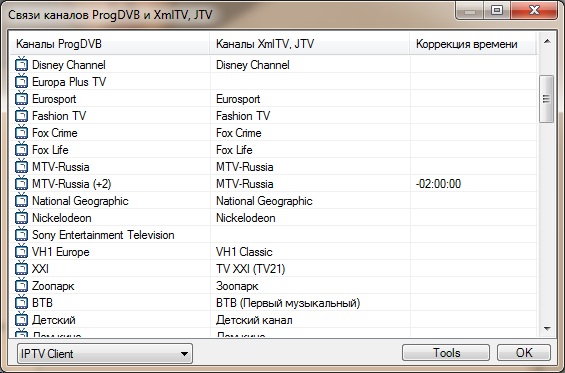Viewport: 565px width, 373px height.
Task: Select Fox Crime in the XmlTV column
Action: point(239,133)
